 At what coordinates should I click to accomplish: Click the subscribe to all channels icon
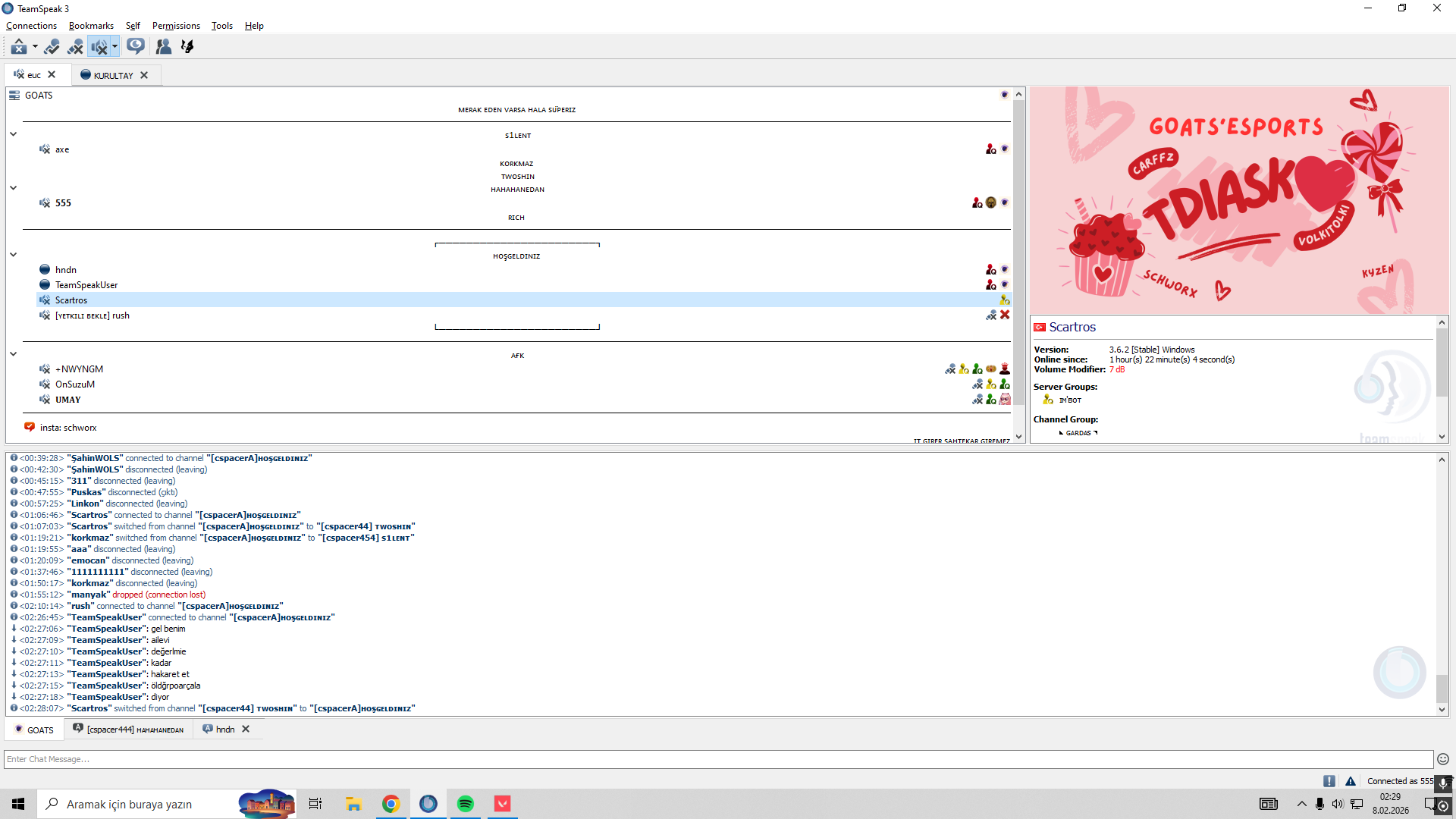136,47
